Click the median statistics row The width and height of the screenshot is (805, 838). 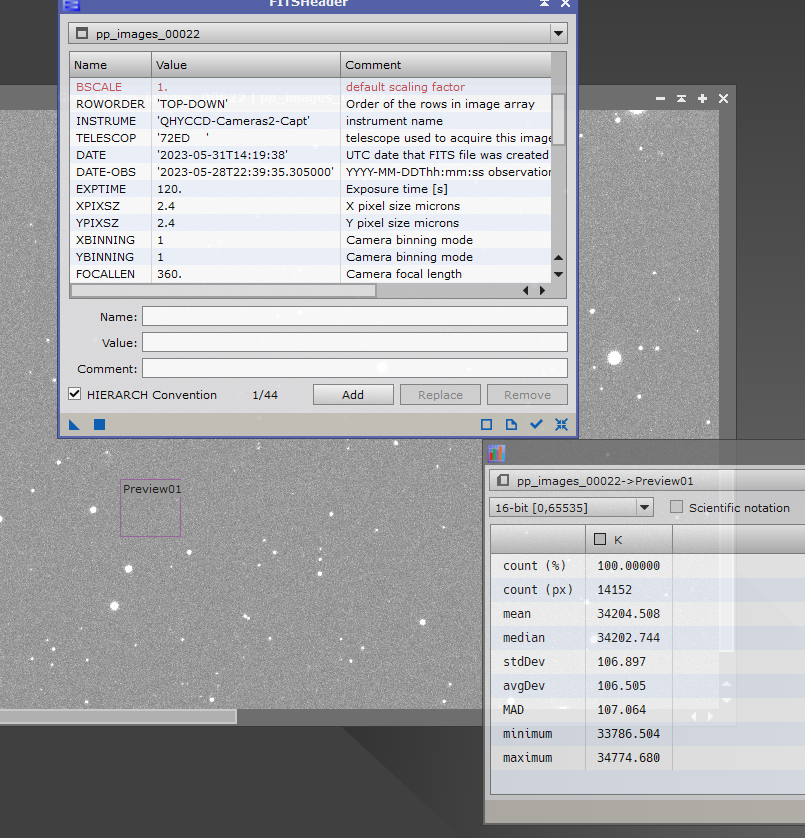coord(647,638)
